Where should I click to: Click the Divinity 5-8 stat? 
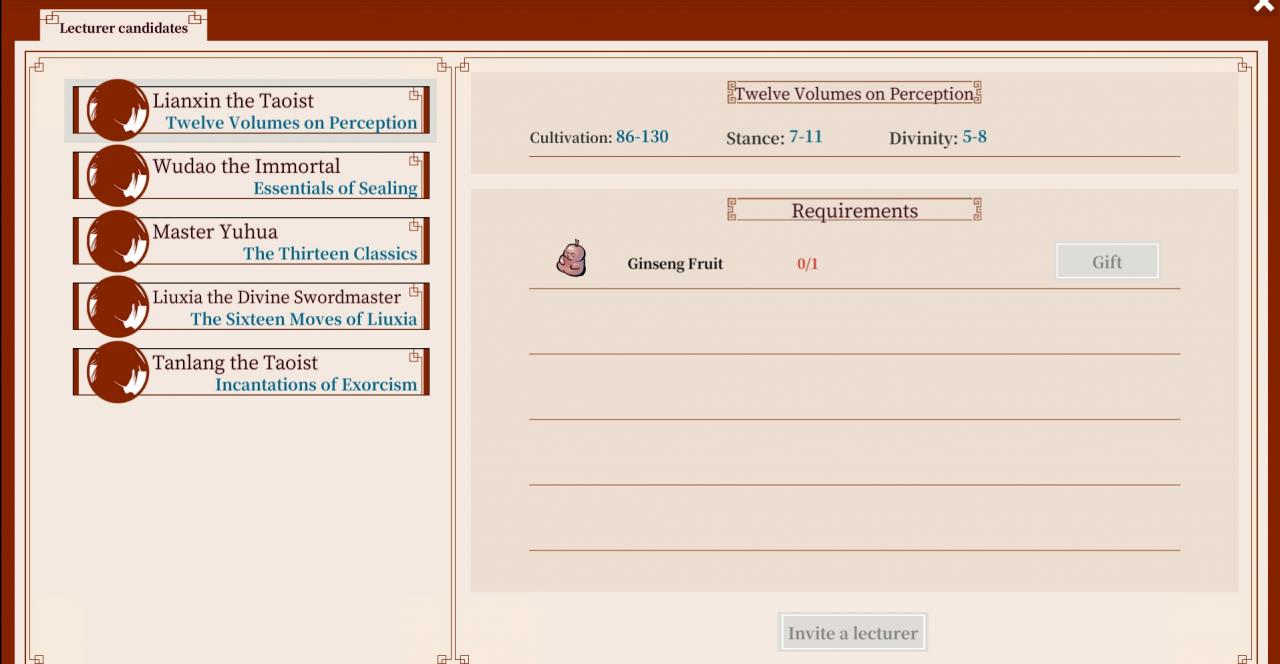tap(937, 137)
